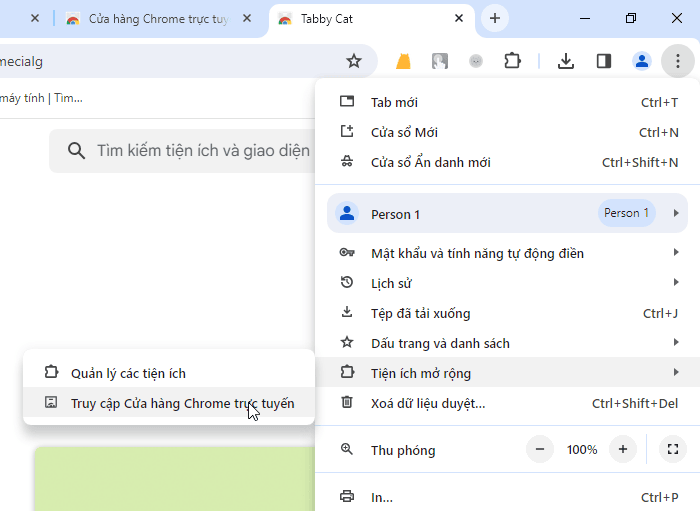
Task: Click the green banner on the store page
Action: click(175, 478)
